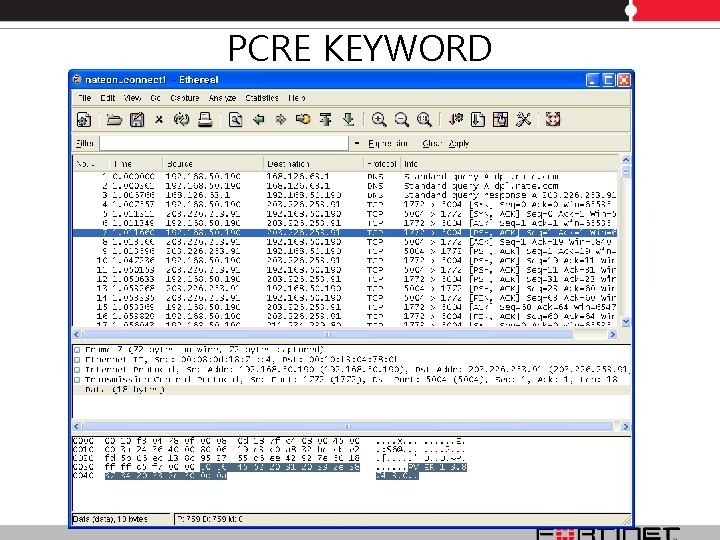The height and width of the screenshot is (540, 720).
Task: Open a capture file via the folder icon
Action: coord(113,120)
